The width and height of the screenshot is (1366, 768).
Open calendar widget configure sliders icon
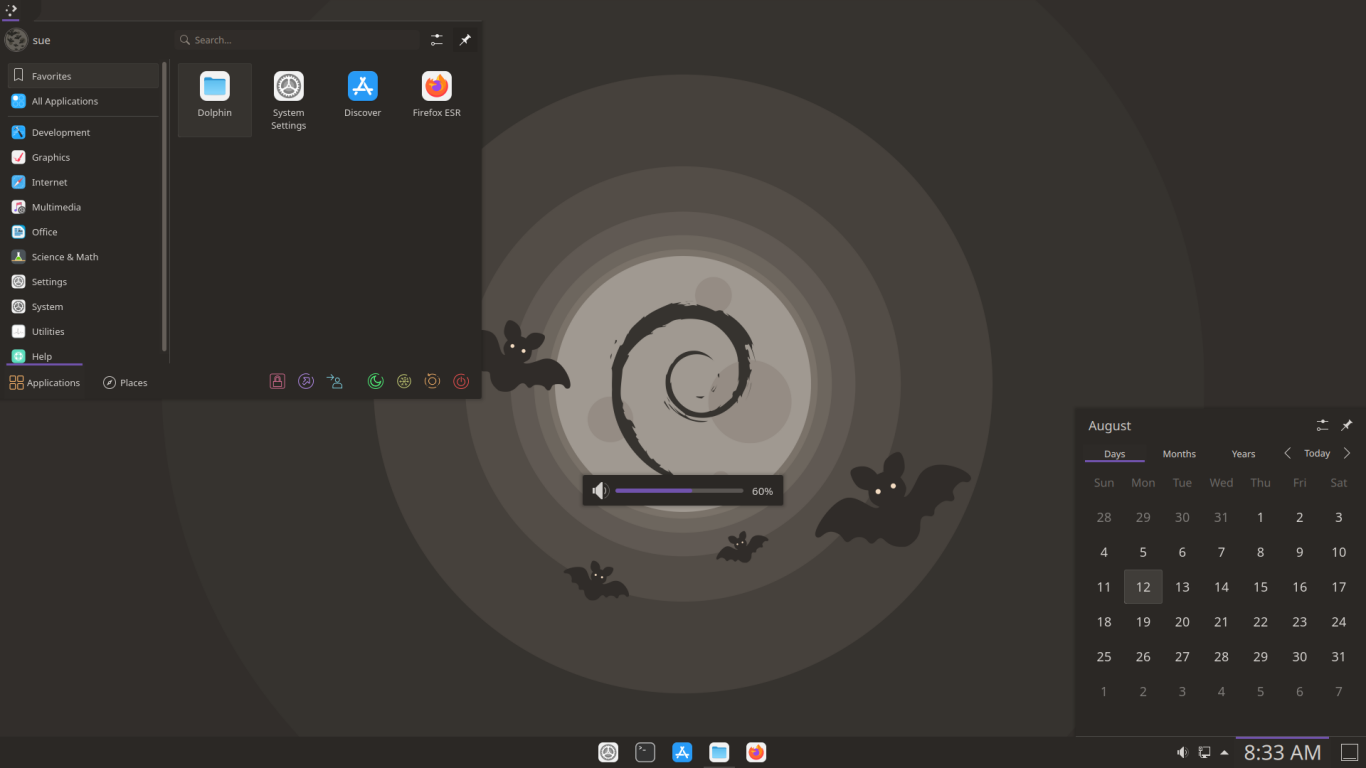click(1322, 425)
